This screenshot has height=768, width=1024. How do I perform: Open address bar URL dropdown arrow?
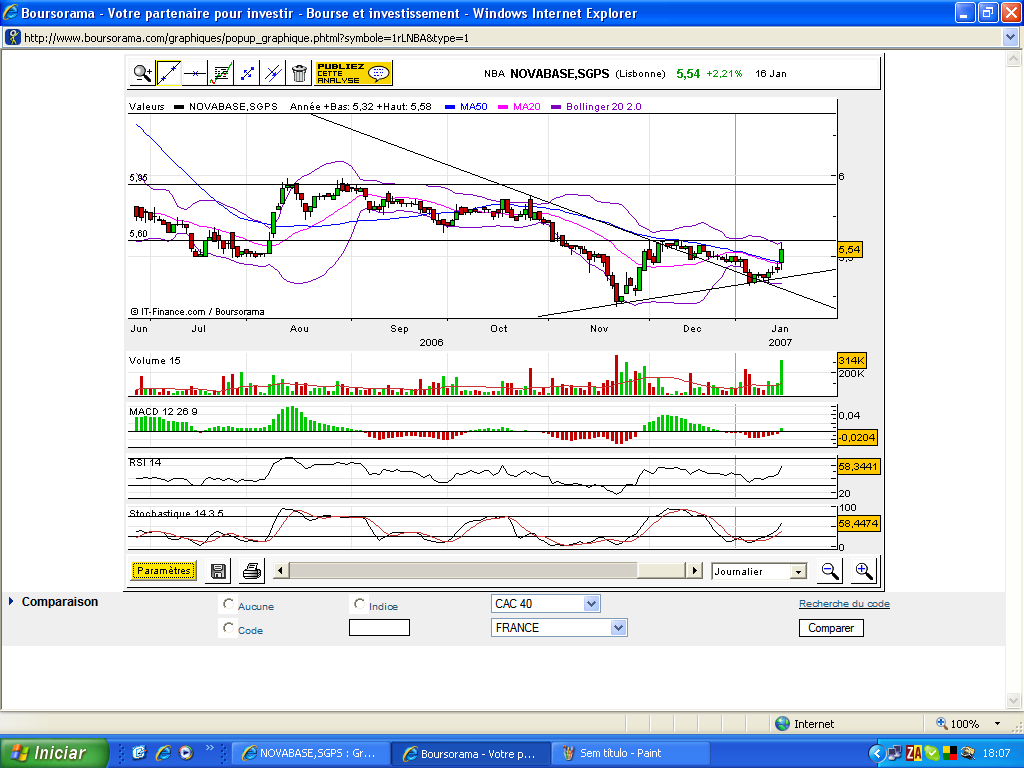[x=1010, y=37]
